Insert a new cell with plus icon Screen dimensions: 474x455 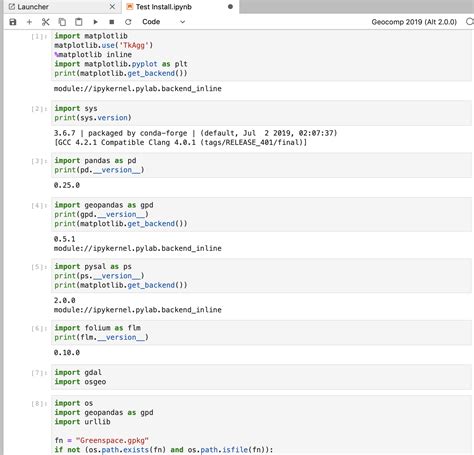point(29,22)
